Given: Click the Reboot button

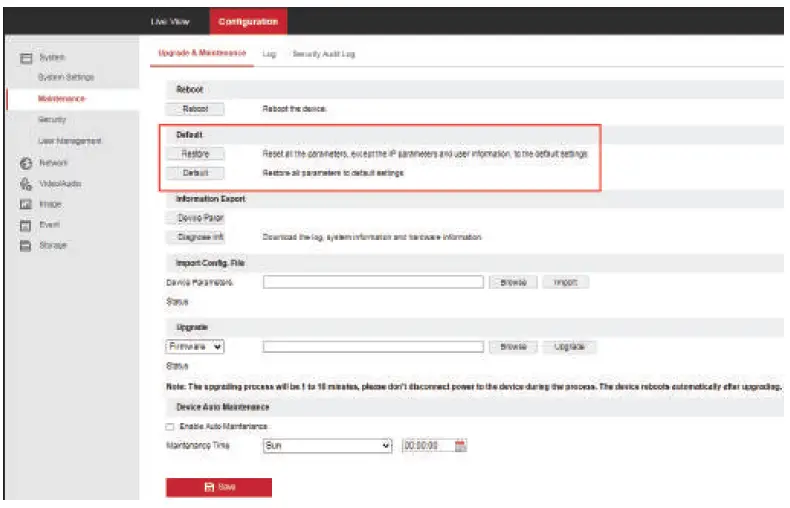Looking at the screenshot, I should (195, 109).
